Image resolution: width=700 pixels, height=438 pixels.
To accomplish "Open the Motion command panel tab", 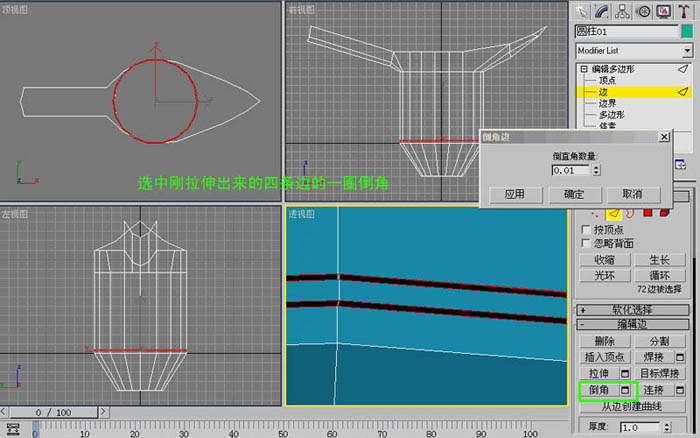I will point(643,11).
